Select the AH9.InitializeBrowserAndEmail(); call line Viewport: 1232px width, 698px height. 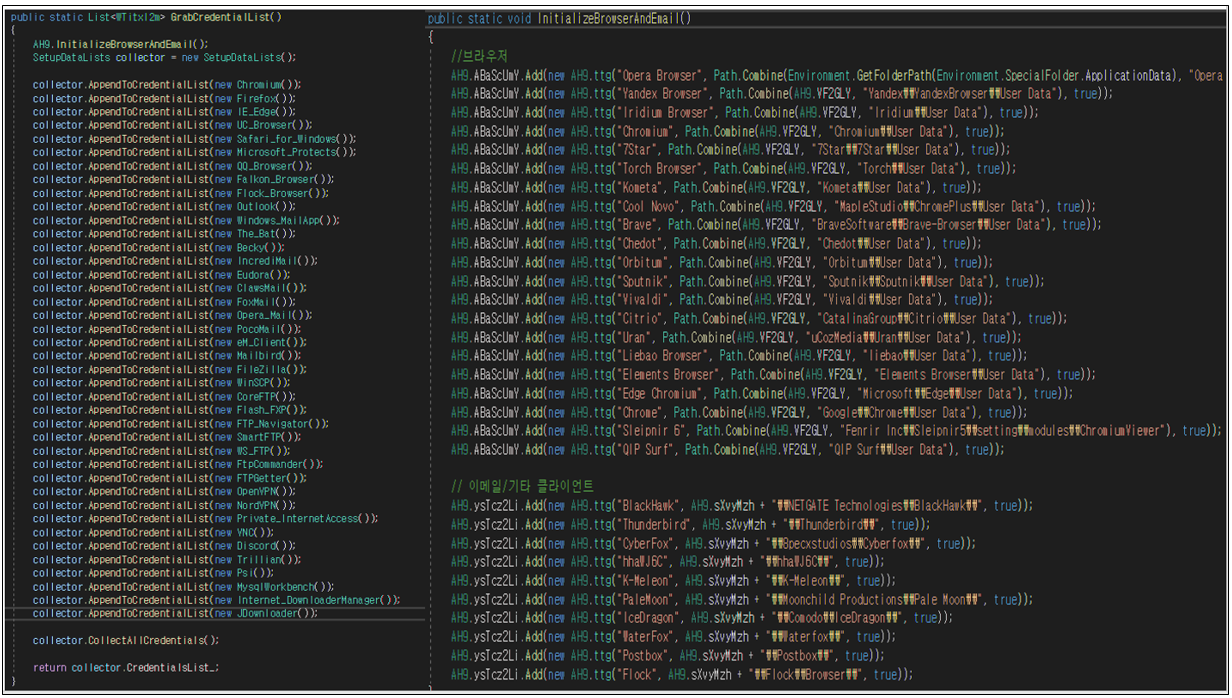pos(120,44)
